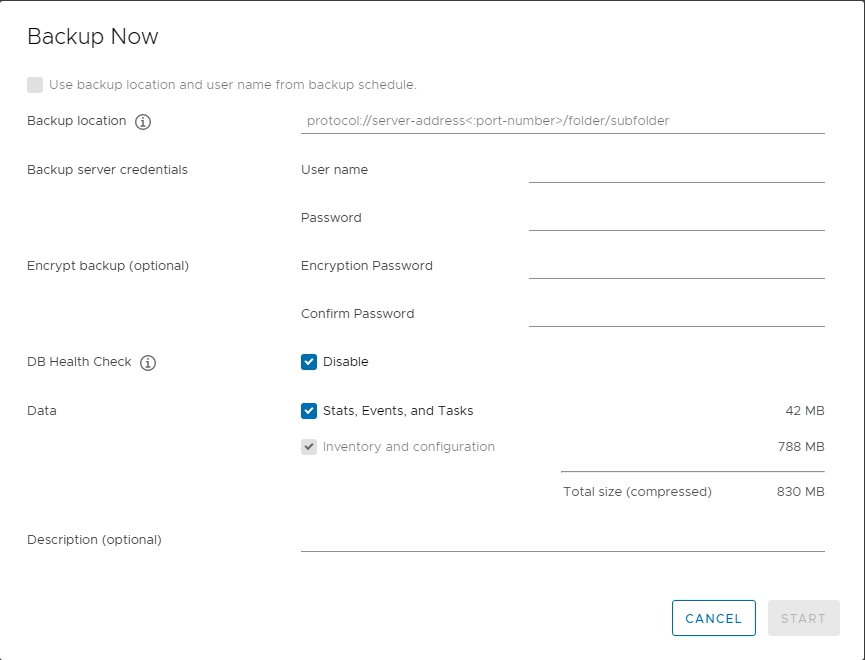Click the info icon beside Backup location
The height and width of the screenshot is (660, 865).
tap(143, 121)
